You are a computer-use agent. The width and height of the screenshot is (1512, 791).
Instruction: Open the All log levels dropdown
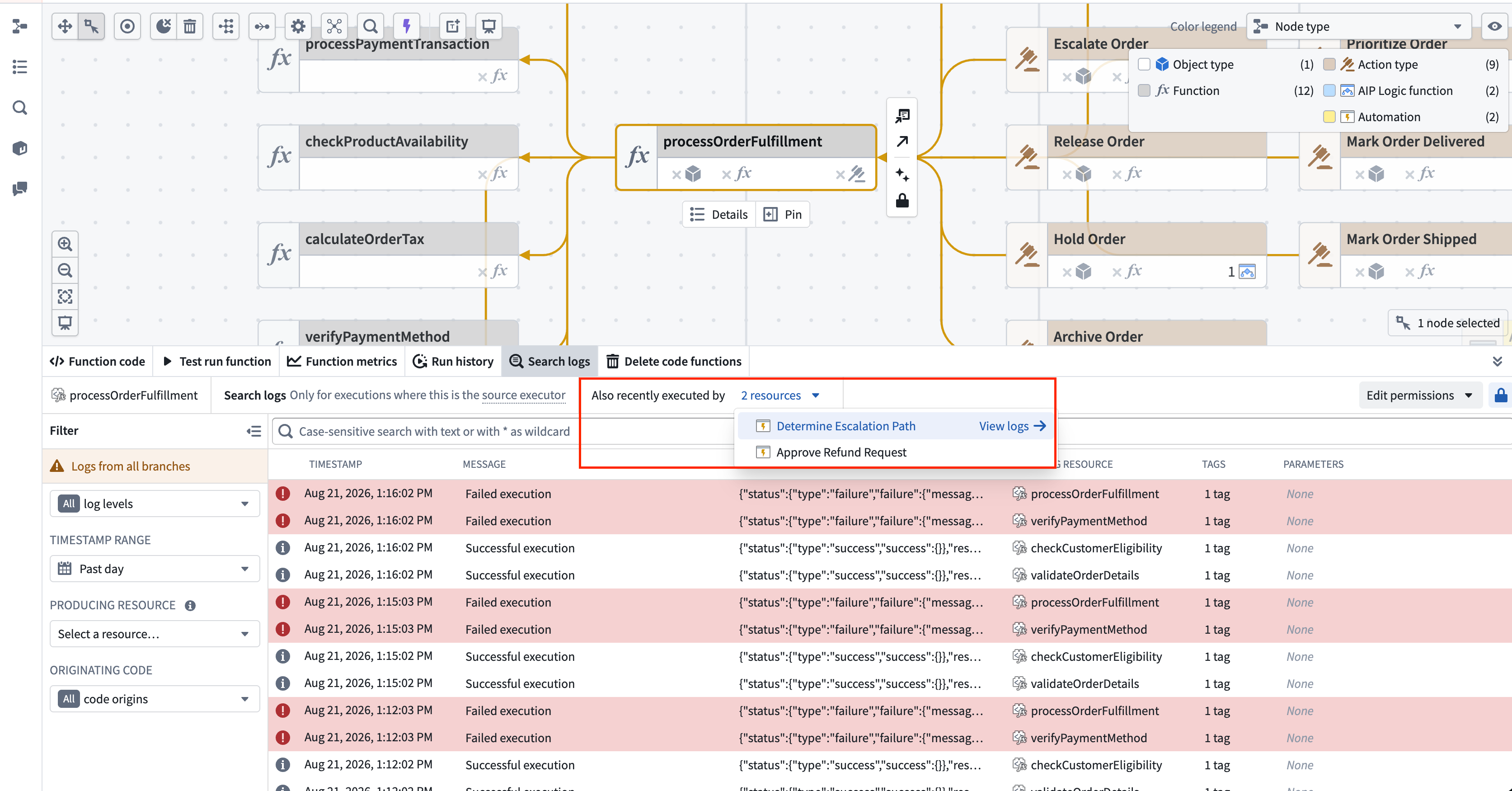(x=155, y=504)
